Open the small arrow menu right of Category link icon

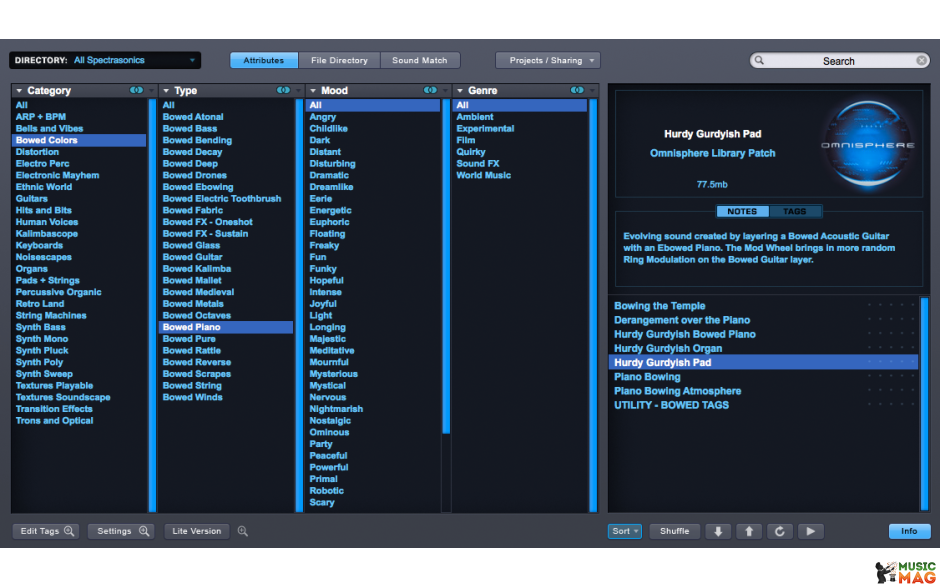(x=151, y=91)
